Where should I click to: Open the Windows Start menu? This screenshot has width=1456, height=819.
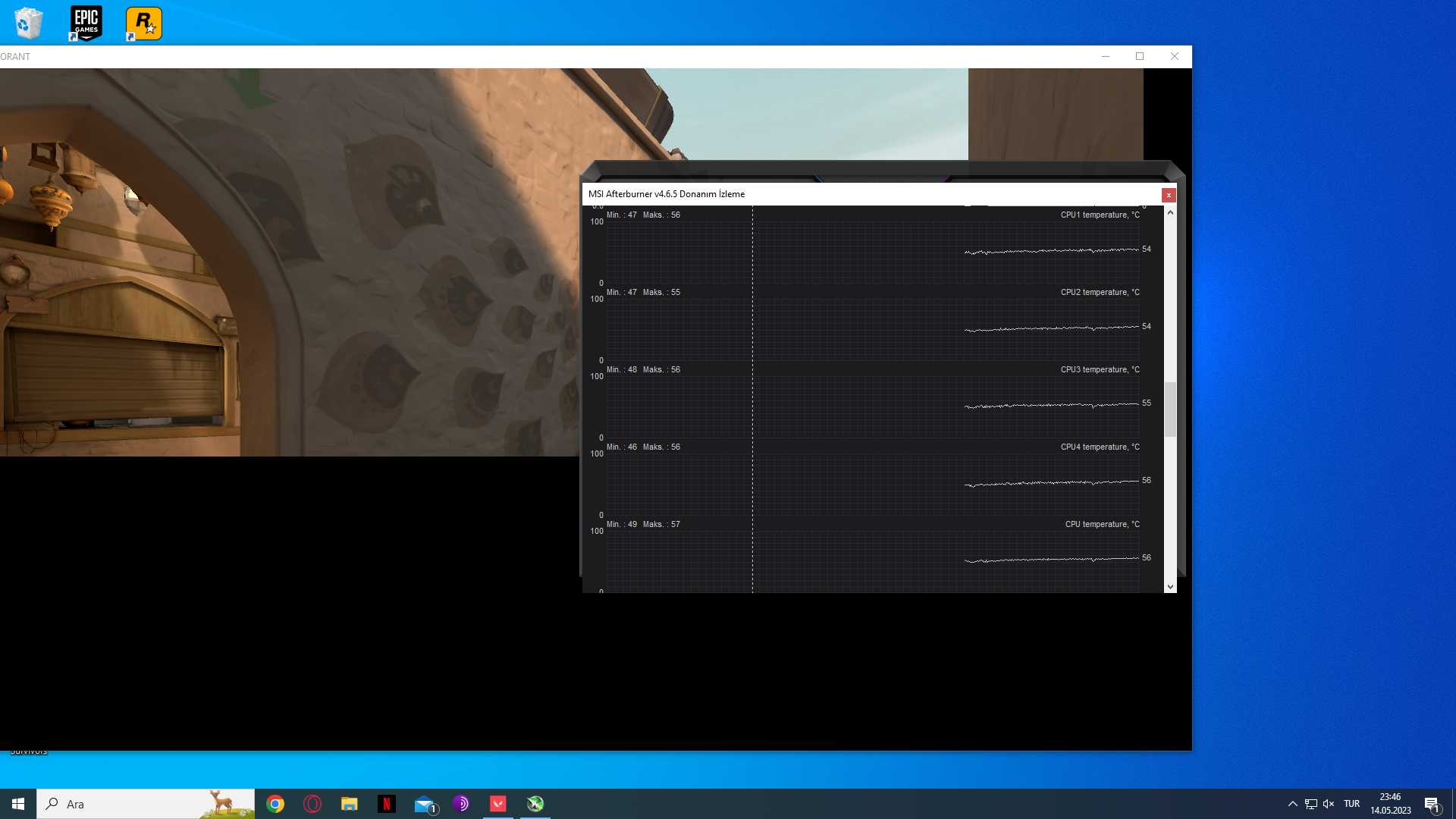pyautogui.click(x=18, y=804)
